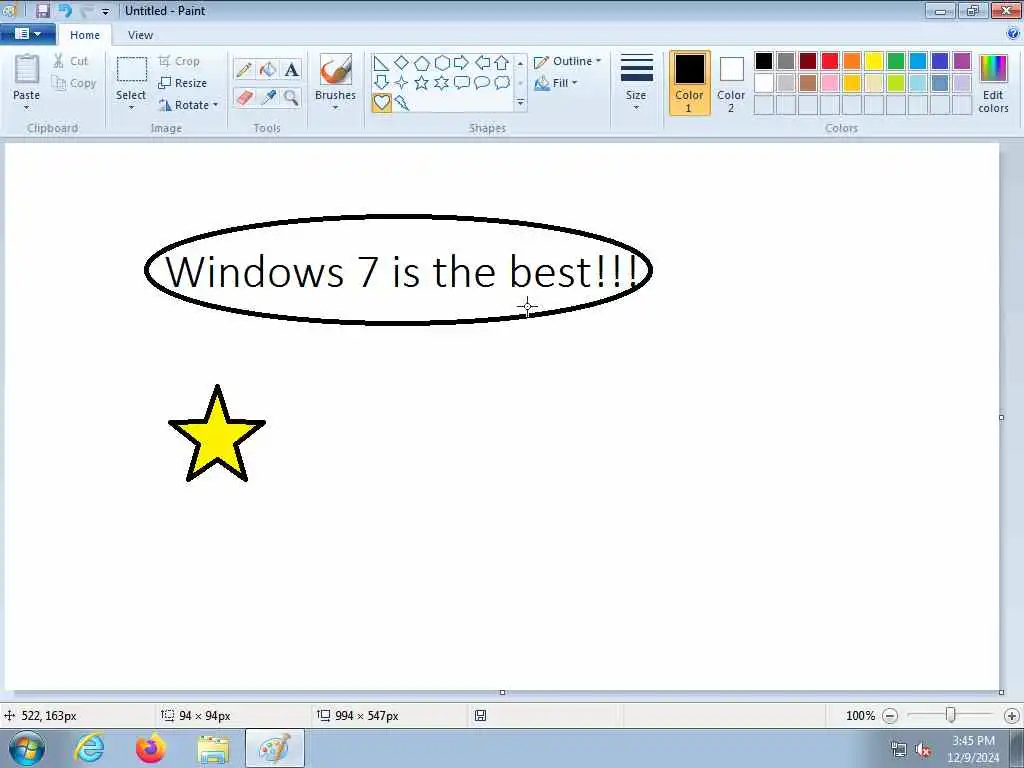Open the shape Outline dropdown
Screen dimensions: 1024x768
tap(568, 61)
